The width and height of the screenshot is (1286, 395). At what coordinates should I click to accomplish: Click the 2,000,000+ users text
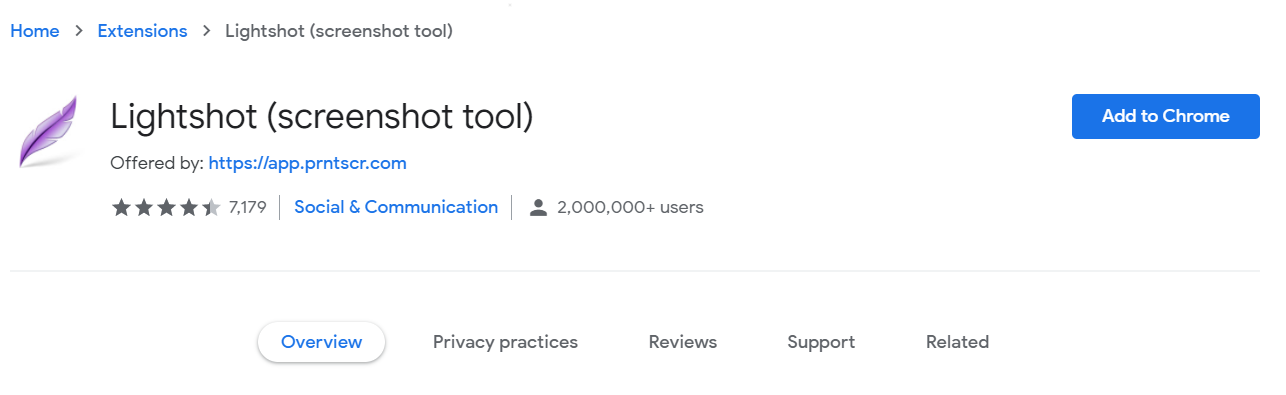[x=630, y=208]
